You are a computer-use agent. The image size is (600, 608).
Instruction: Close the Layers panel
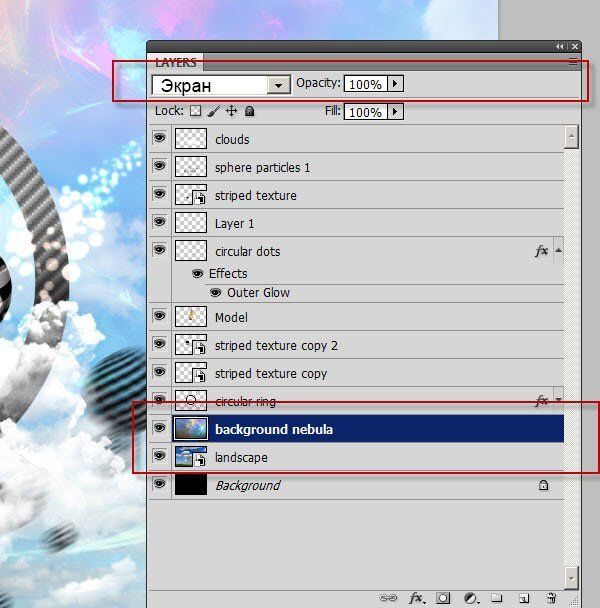tap(575, 47)
